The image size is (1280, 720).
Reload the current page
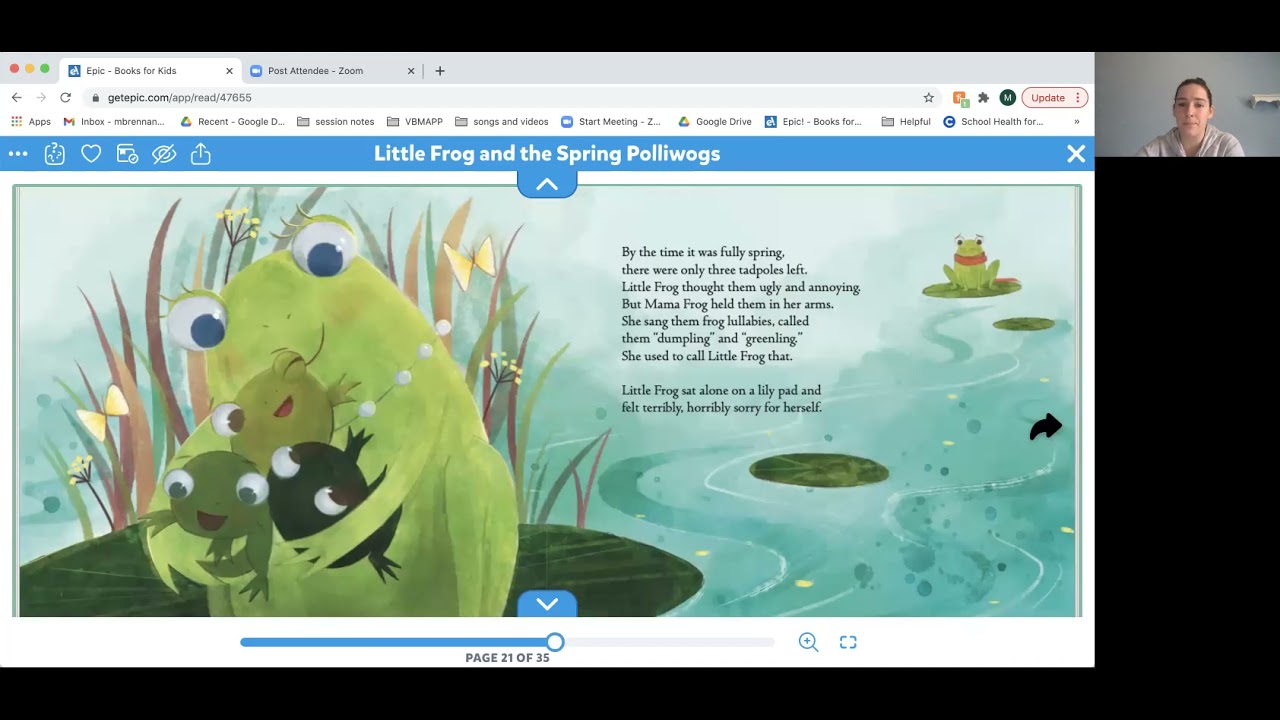point(66,97)
